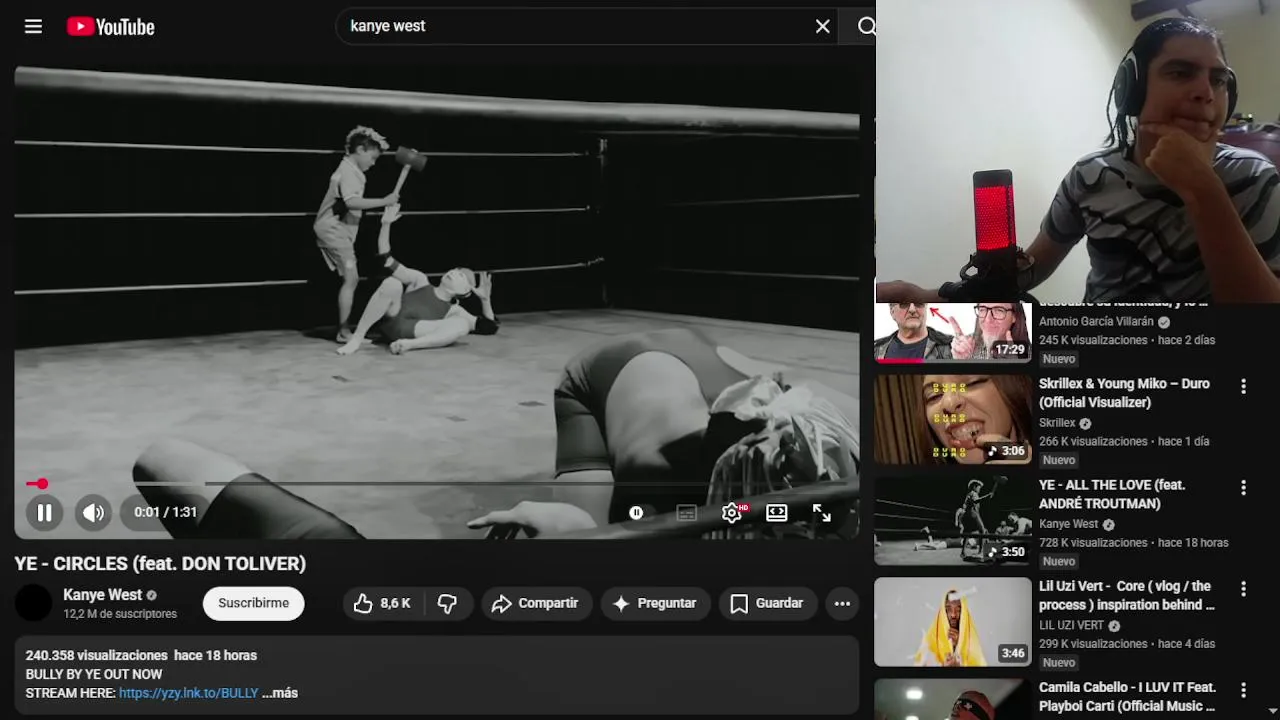Pause the video playback
Image resolution: width=1280 pixels, height=720 pixels.
click(x=45, y=513)
